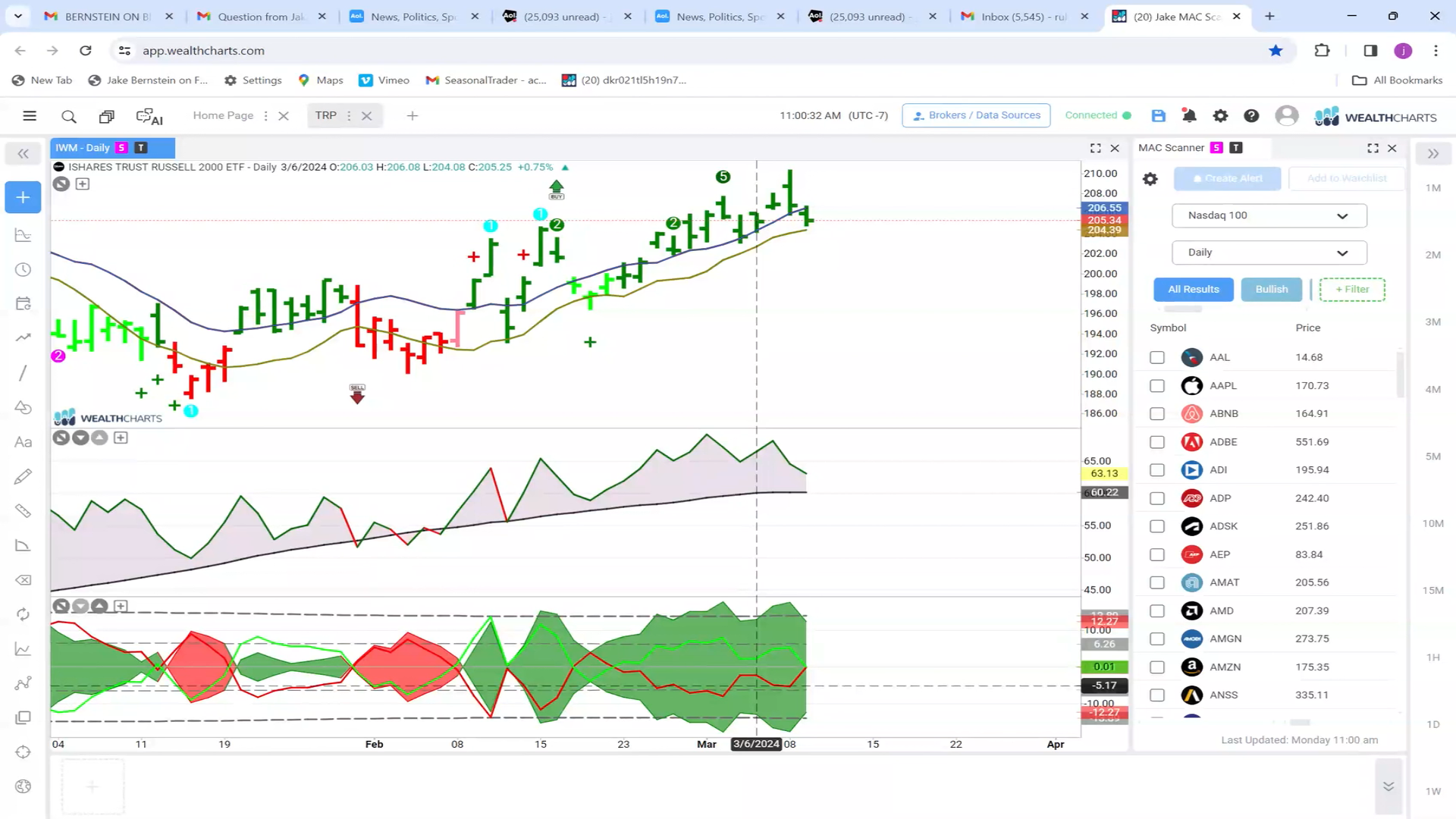Switch to the Home Page workspace tab
The width and height of the screenshot is (1456, 819).
tap(223, 115)
